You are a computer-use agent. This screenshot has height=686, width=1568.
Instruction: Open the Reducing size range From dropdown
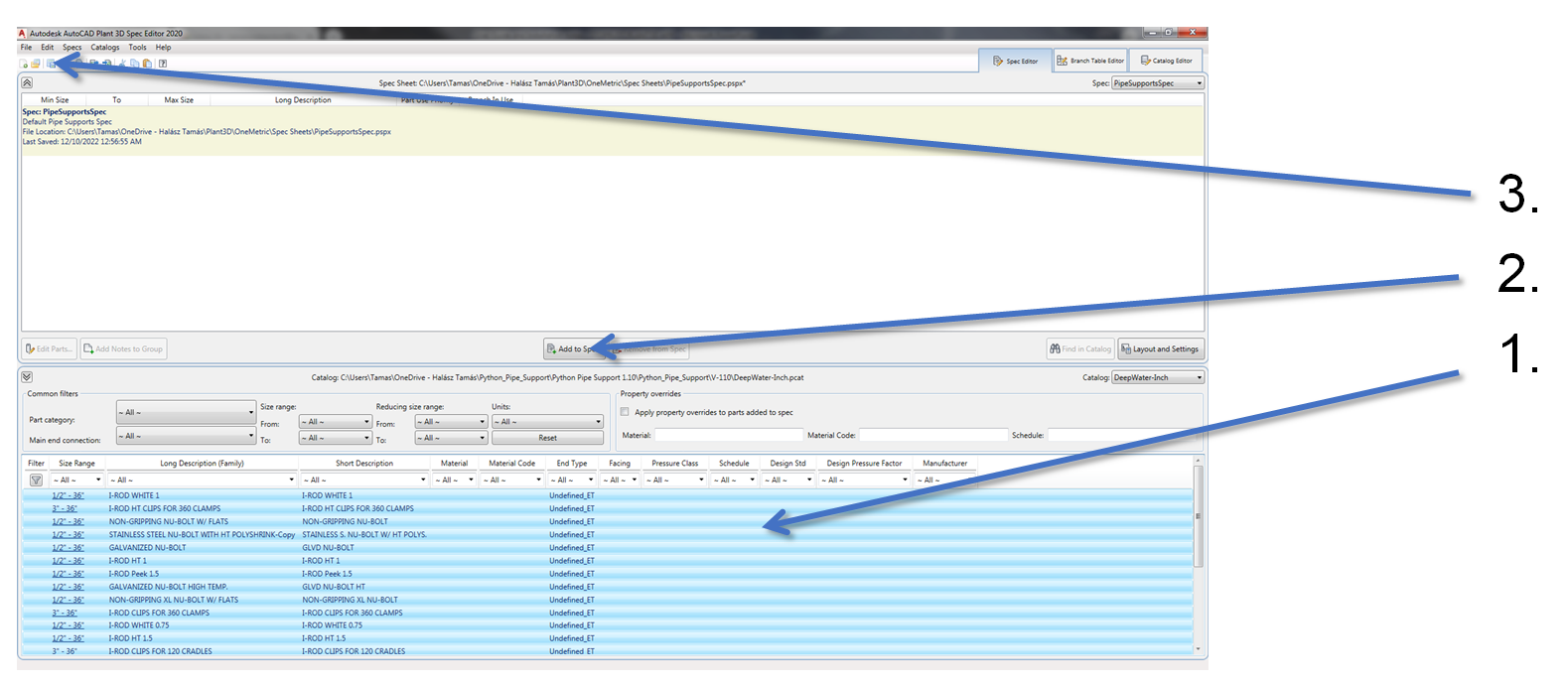tap(451, 422)
